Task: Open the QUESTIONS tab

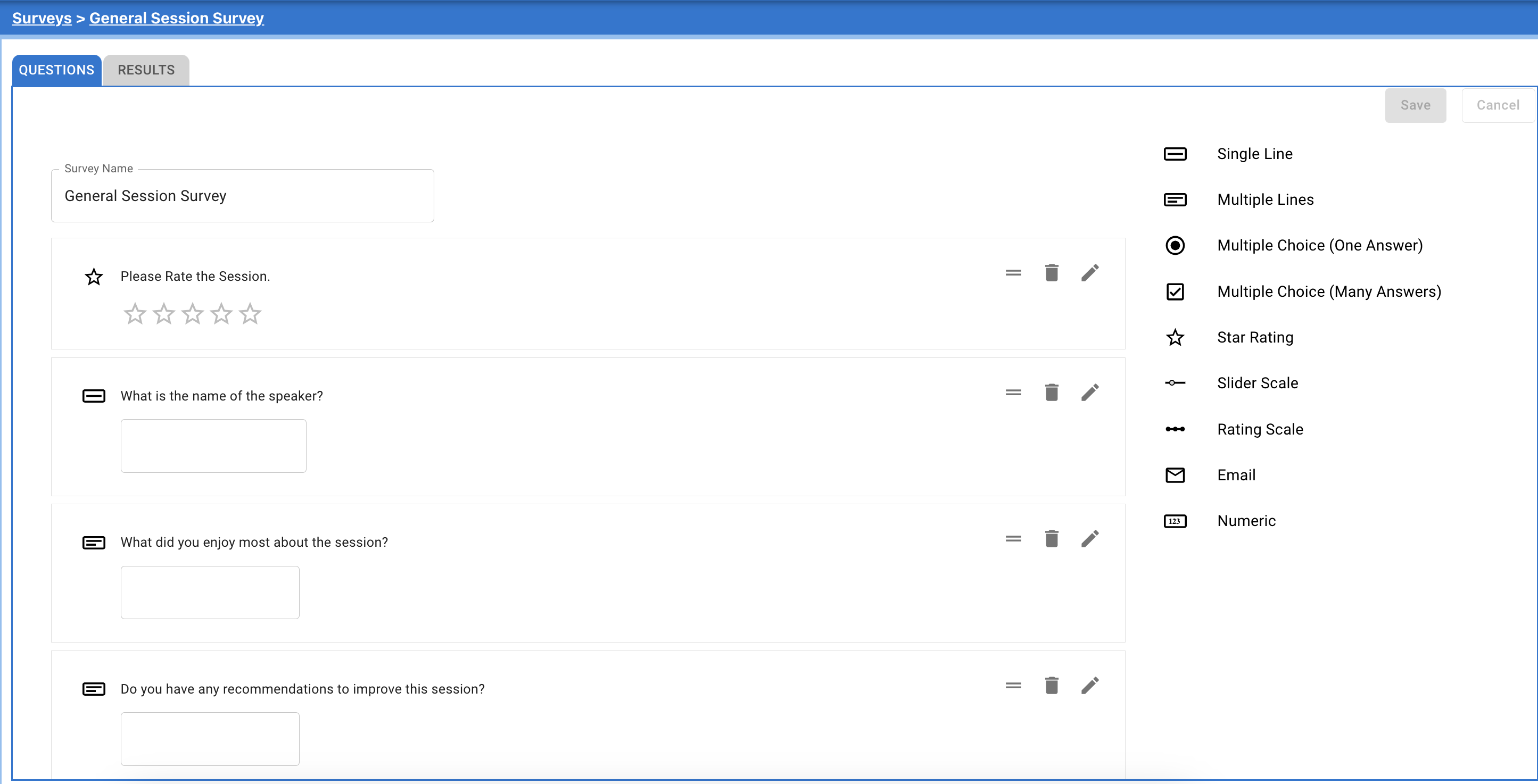Action: [x=56, y=70]
